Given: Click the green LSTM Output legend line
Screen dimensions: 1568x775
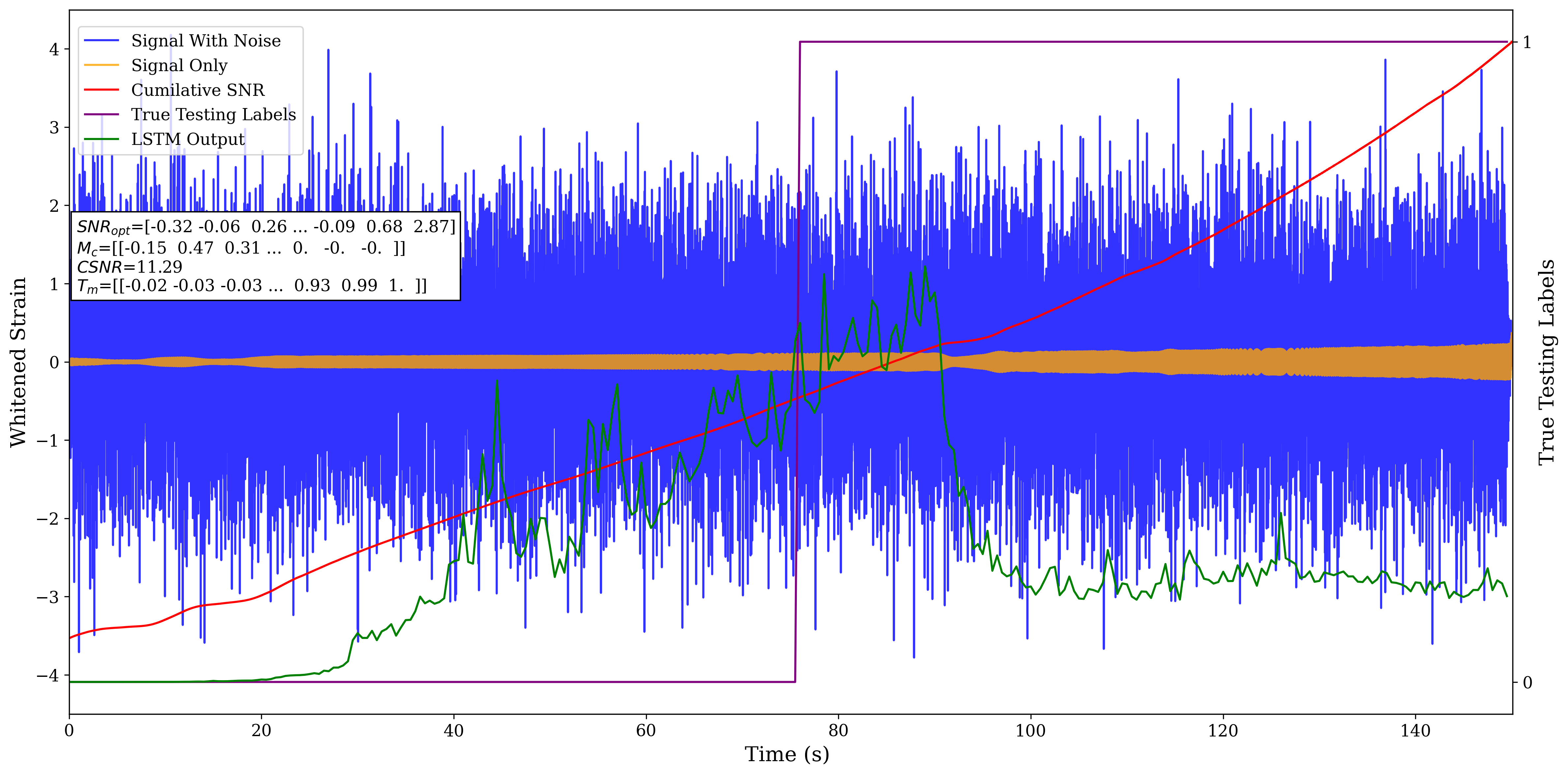Looking at the screenshot, I should [101, 139].
